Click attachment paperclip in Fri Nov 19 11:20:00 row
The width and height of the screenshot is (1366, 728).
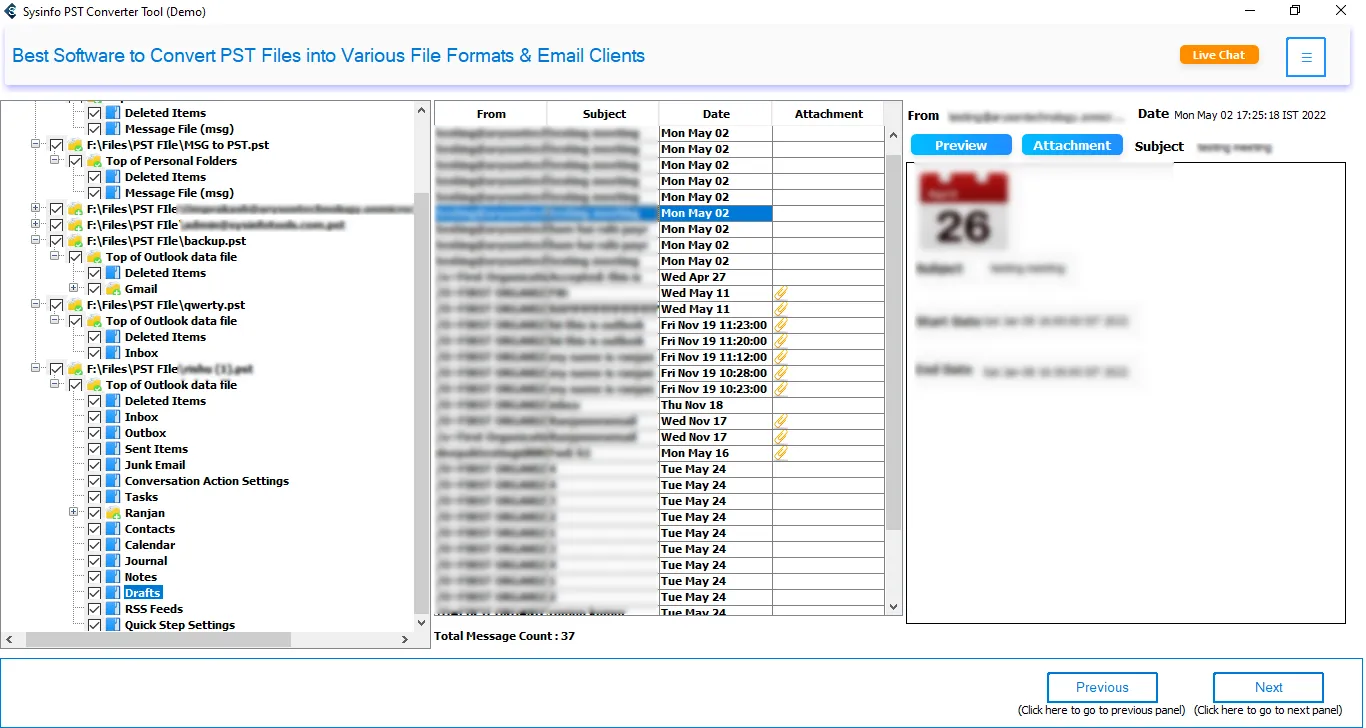point(781,341)
